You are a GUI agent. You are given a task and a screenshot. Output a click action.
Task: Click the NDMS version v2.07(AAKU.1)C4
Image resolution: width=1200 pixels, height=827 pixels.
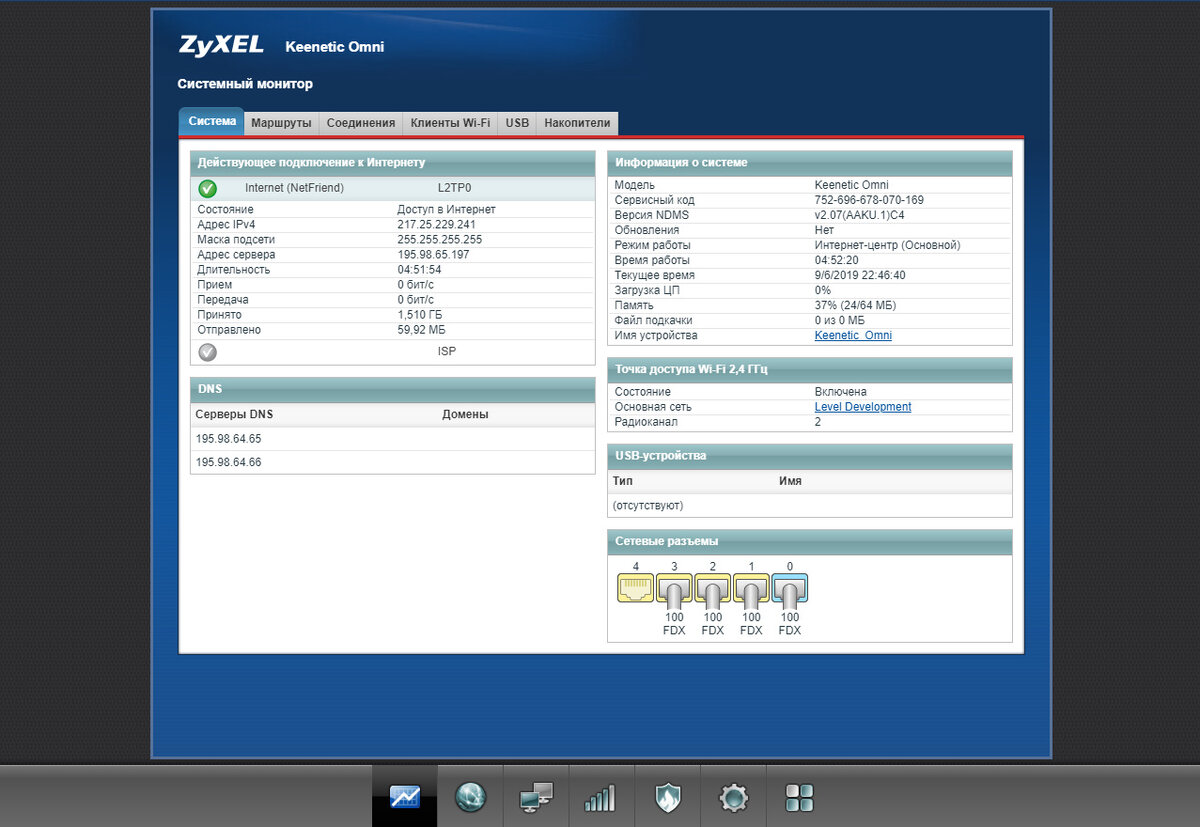pyautogui.click(x=862, y=215)
